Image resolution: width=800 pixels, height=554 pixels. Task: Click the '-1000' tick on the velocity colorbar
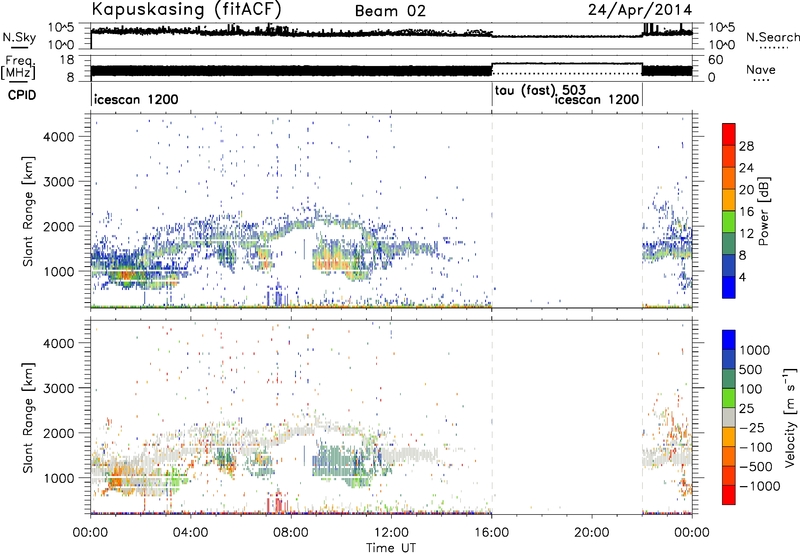click(x=760, y=486)
